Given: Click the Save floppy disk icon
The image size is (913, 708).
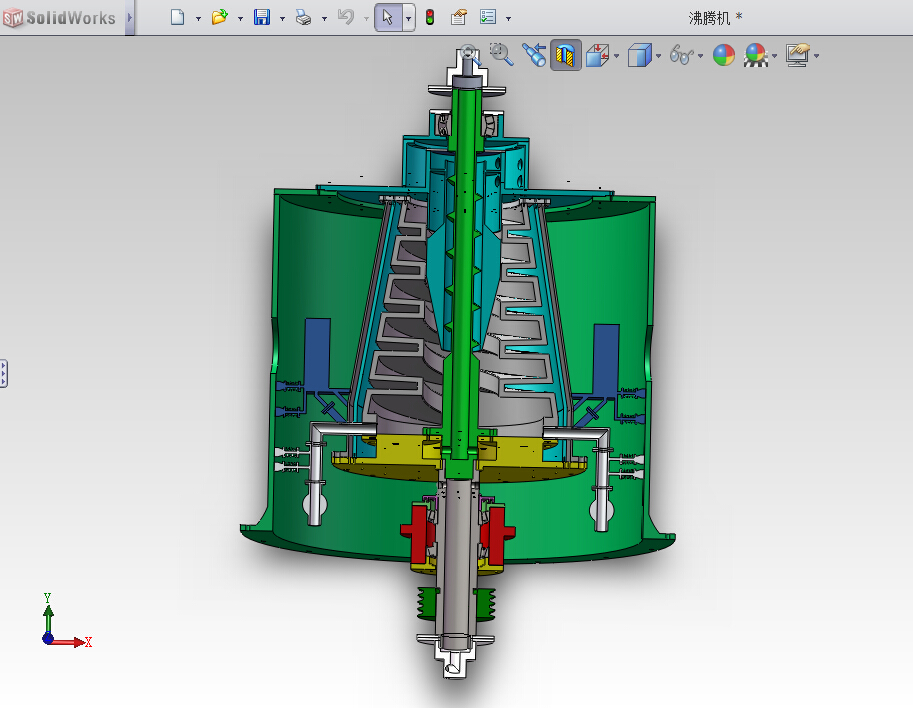Looking at the screenshot, I should 262,17.
